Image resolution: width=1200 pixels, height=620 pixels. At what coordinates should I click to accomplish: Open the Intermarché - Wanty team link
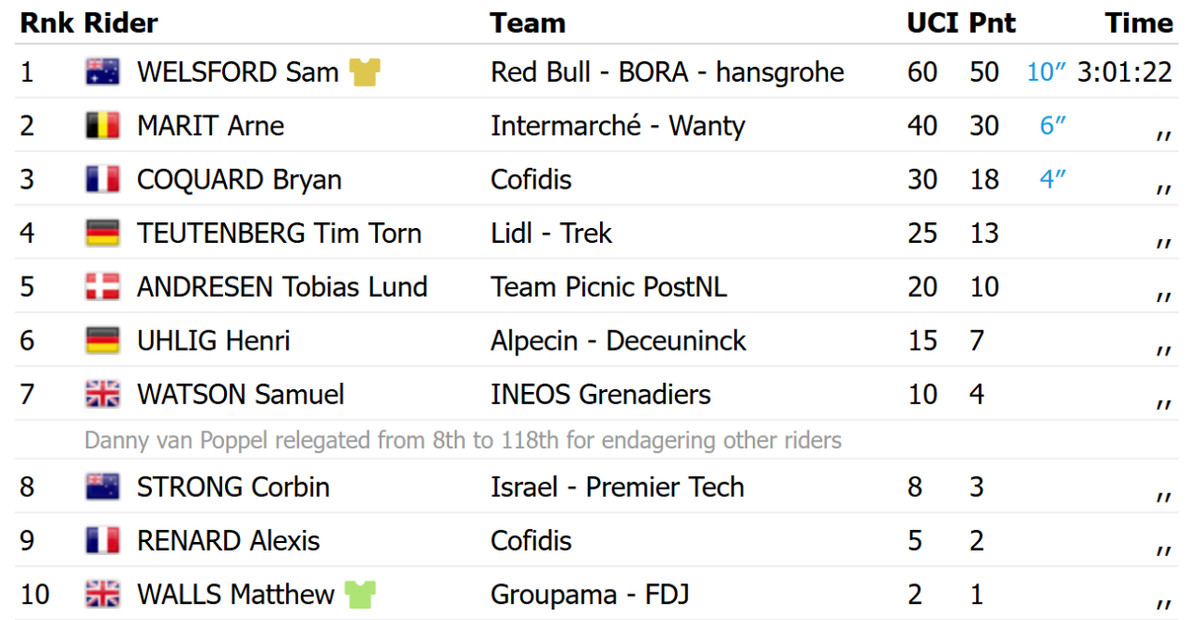click(x=617, y=126)
